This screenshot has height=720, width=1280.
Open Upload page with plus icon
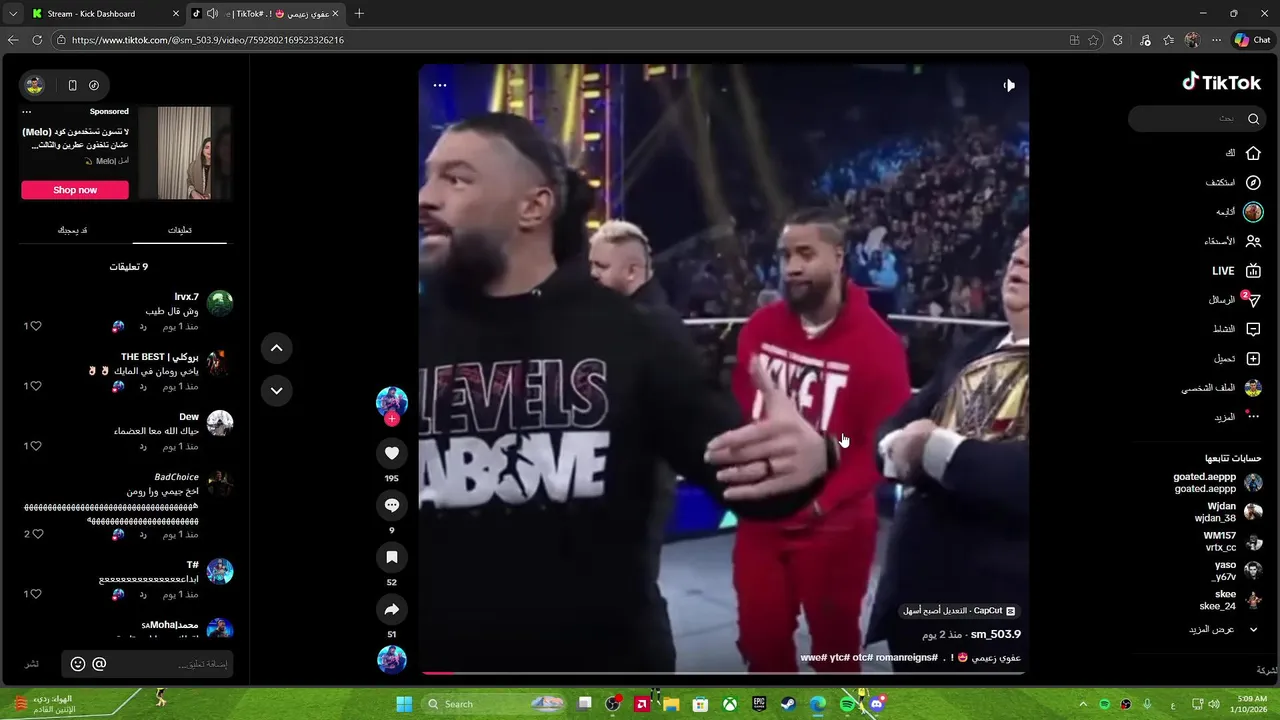pyautogui.click(x=1238, y=358)
